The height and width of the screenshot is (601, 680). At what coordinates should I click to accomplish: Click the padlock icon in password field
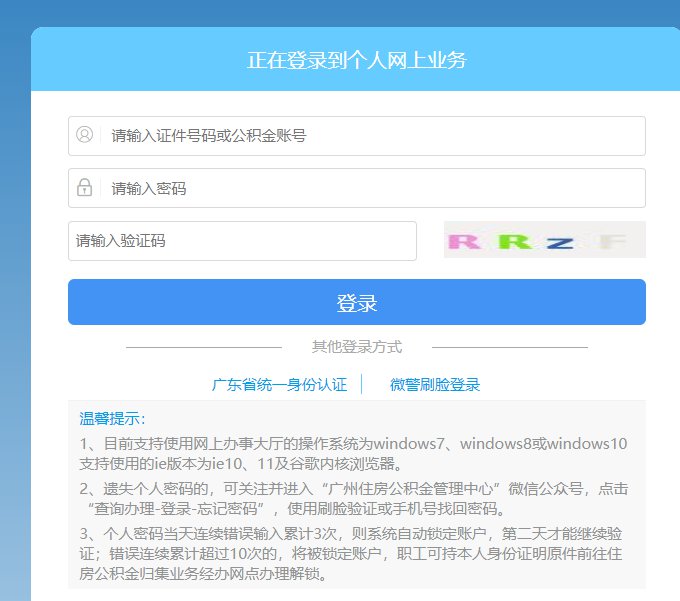pos(85,187)
